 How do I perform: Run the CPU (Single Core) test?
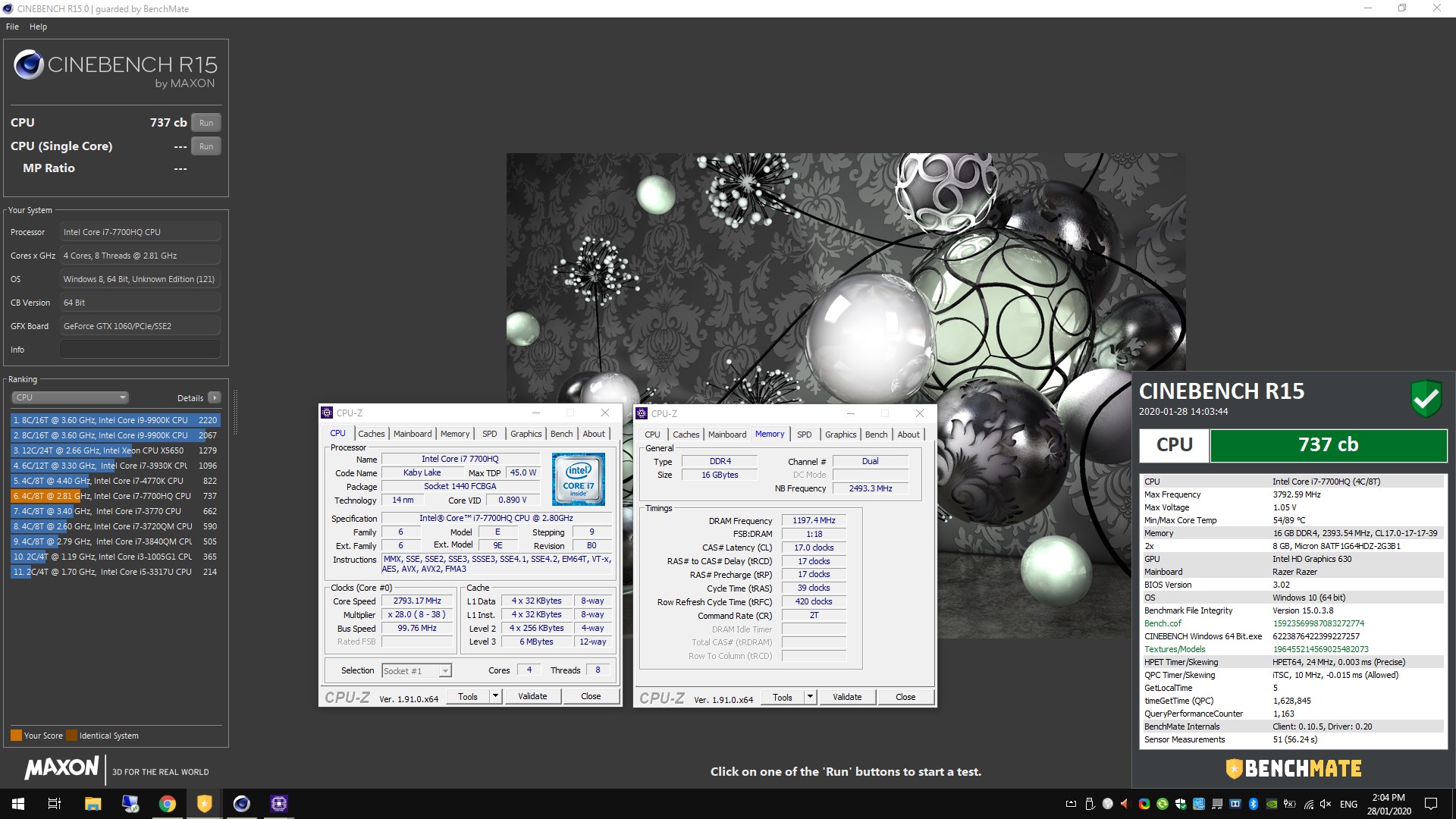coord(206,146)
